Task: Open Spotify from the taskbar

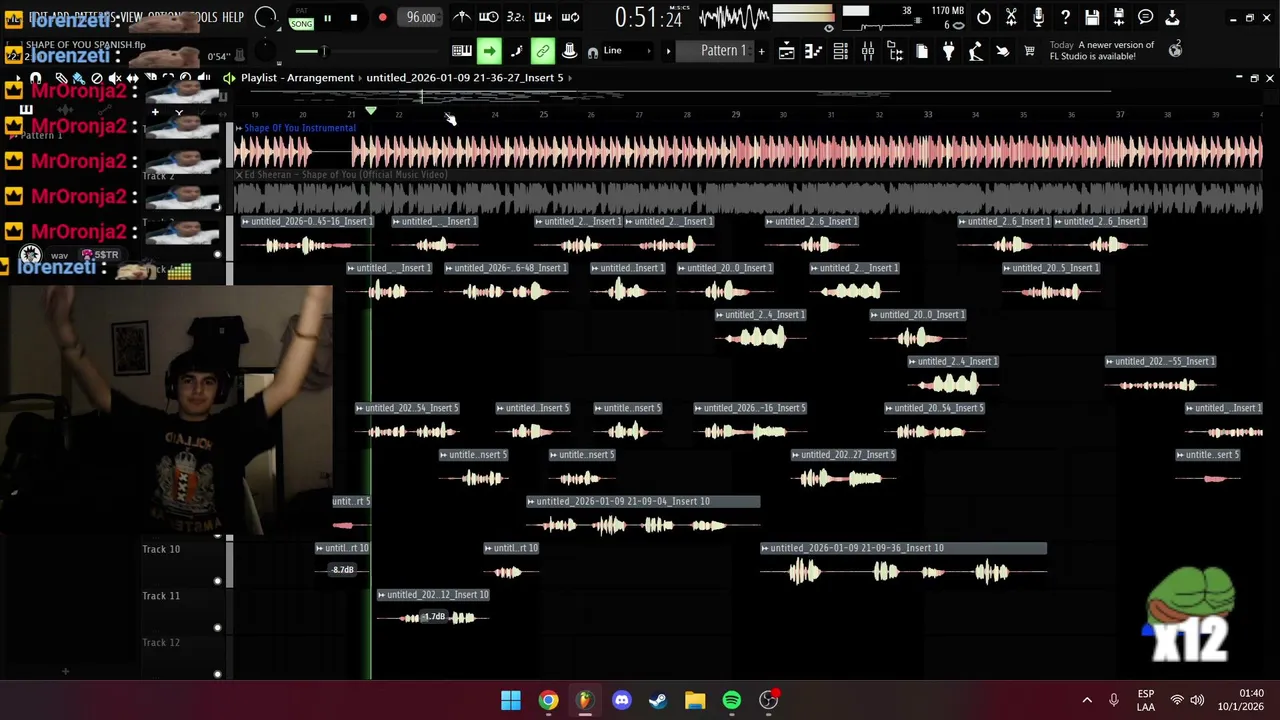Action: [x=732, y=701]
